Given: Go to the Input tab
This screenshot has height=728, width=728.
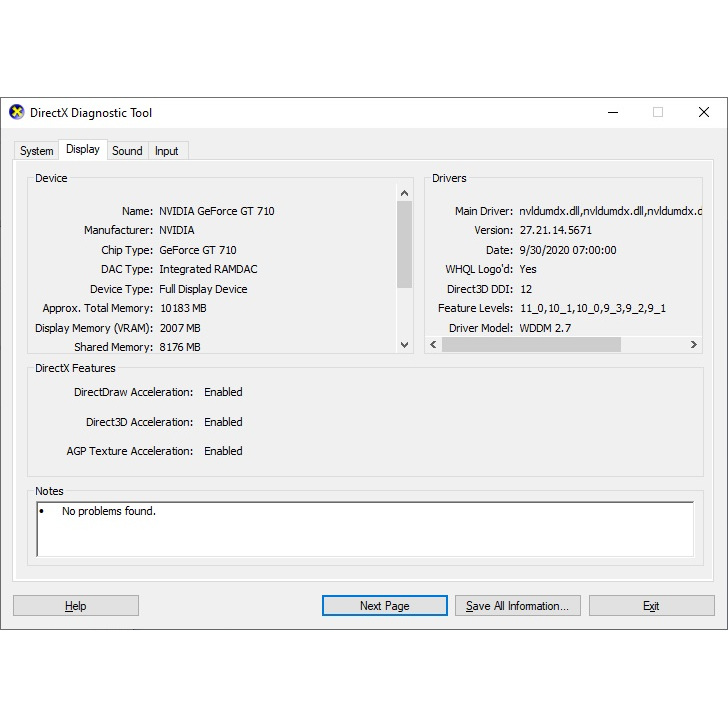Looking at the screenshot, I should 167,151.
